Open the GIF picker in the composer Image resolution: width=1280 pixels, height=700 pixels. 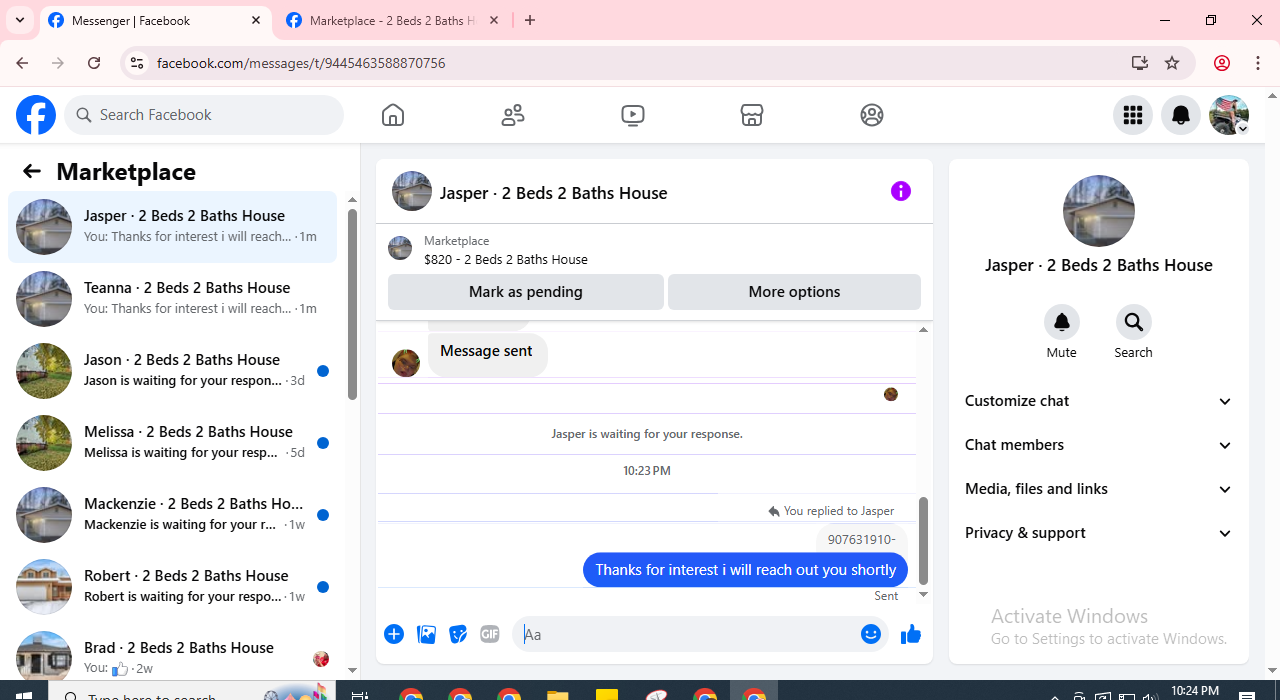[489, 634]
